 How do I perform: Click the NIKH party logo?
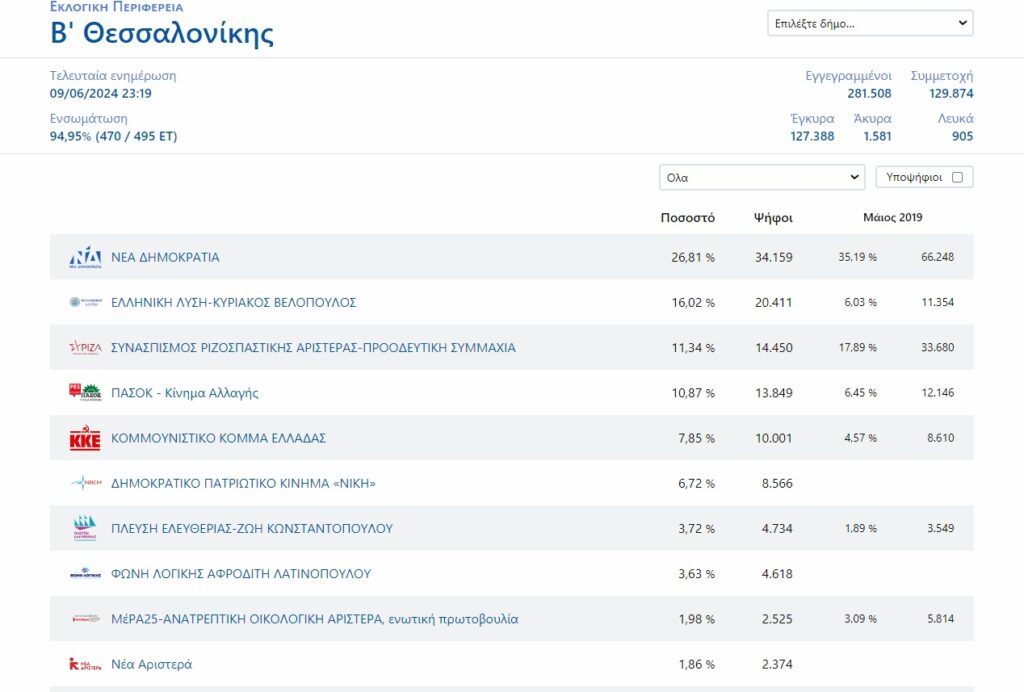86,483
